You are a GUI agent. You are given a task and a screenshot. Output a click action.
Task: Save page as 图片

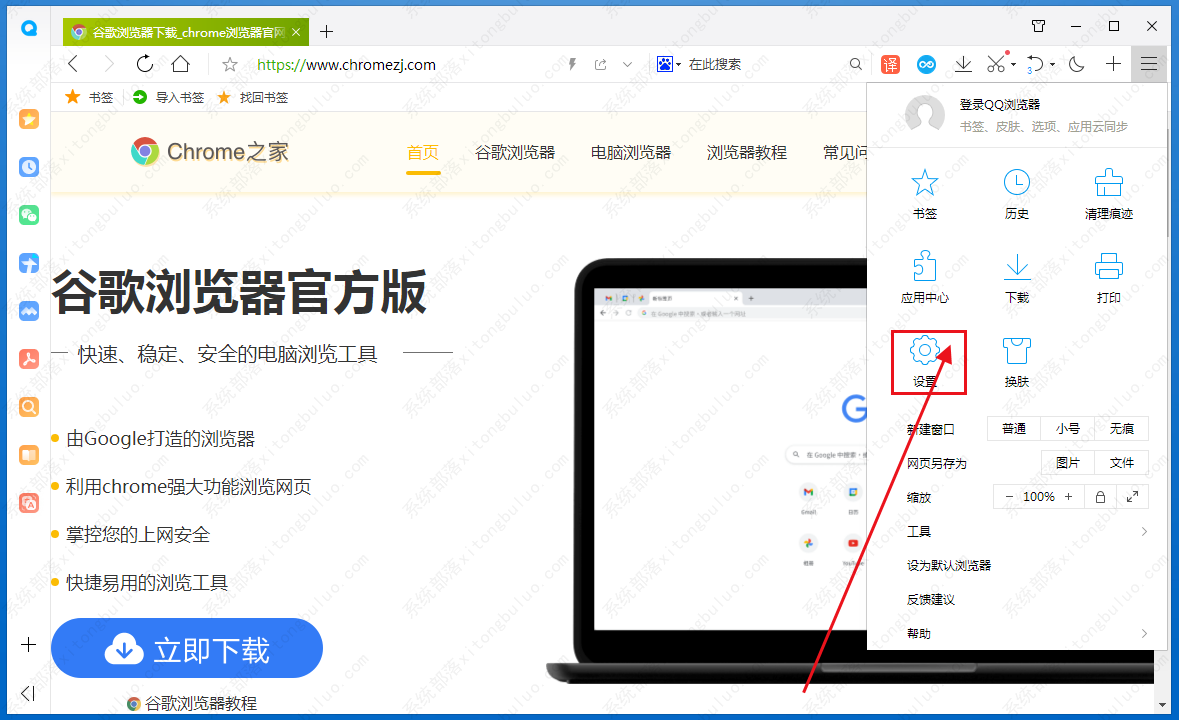[1068, 463]
